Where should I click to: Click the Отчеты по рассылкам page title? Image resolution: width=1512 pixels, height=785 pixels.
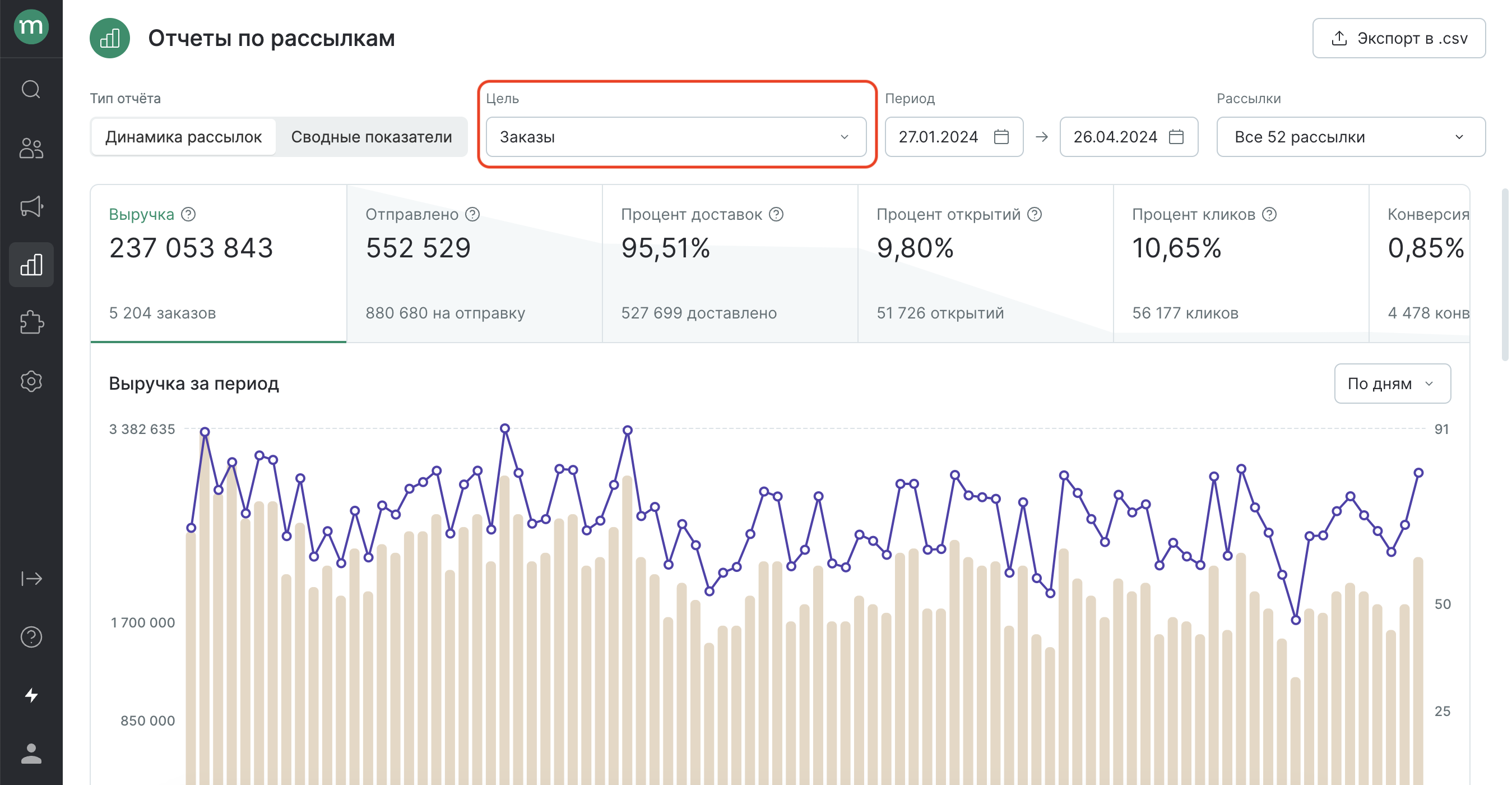click(x=271, y=38)
